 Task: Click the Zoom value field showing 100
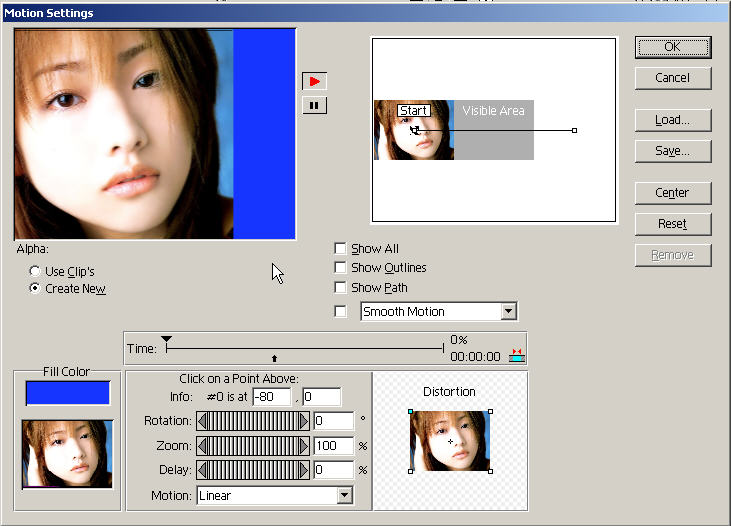click(x=334, y=446)
